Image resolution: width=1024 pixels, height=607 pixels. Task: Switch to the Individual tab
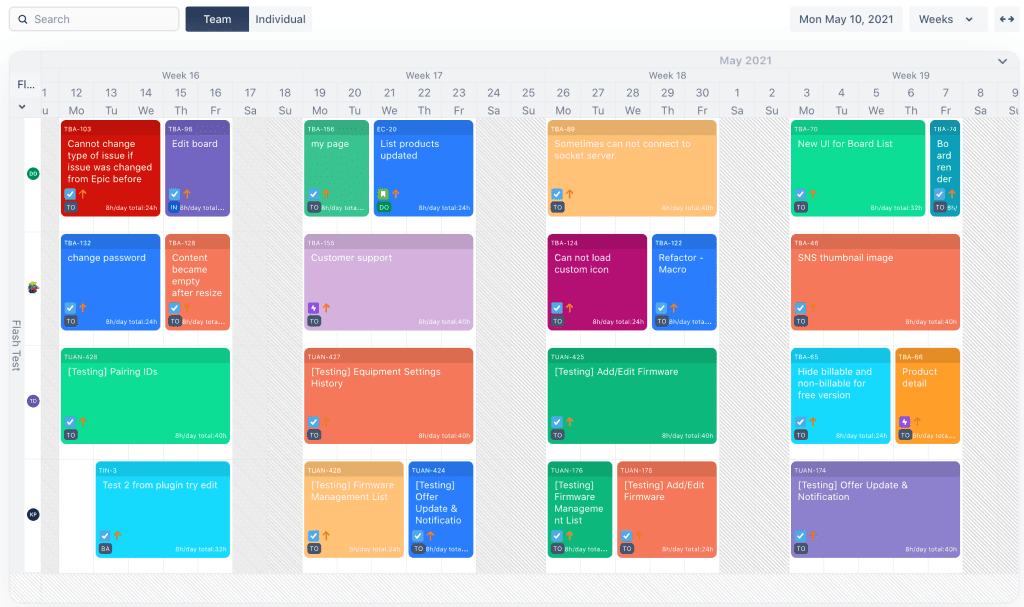[279, 18]
